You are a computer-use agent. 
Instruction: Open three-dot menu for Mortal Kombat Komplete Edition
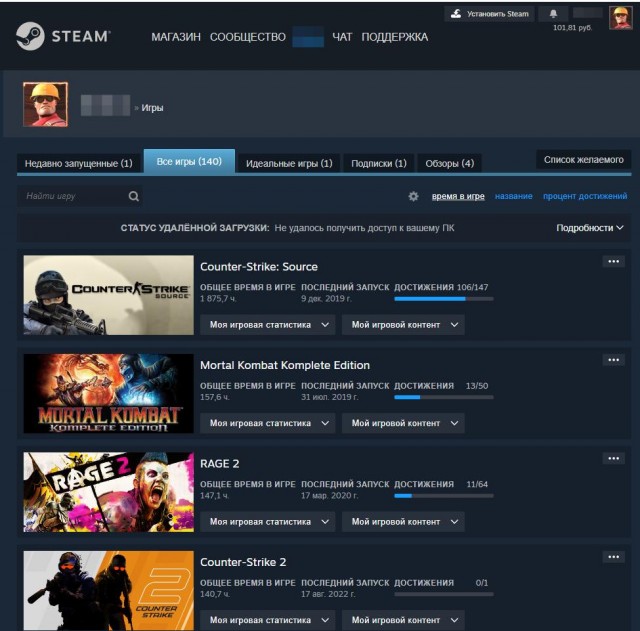[x=613, y=360]
